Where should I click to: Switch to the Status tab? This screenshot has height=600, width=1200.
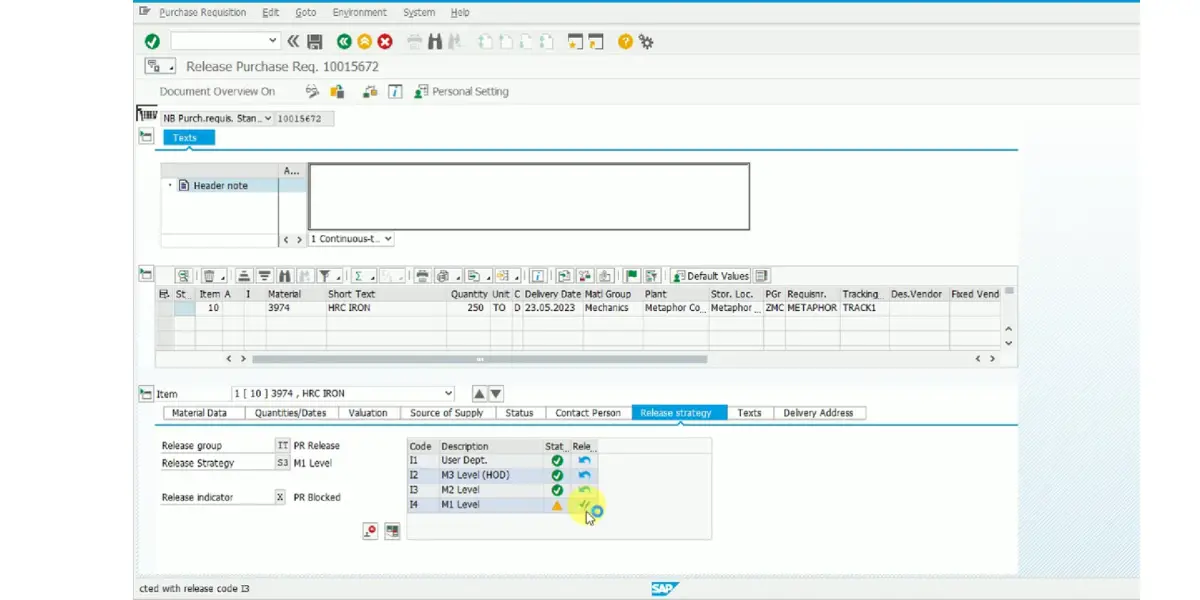(x=519, y=413)
